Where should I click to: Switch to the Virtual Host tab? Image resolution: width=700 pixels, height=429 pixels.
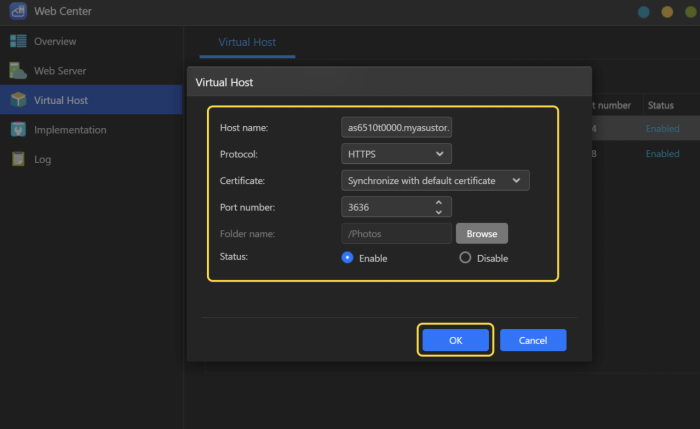[x=247, y=42]
